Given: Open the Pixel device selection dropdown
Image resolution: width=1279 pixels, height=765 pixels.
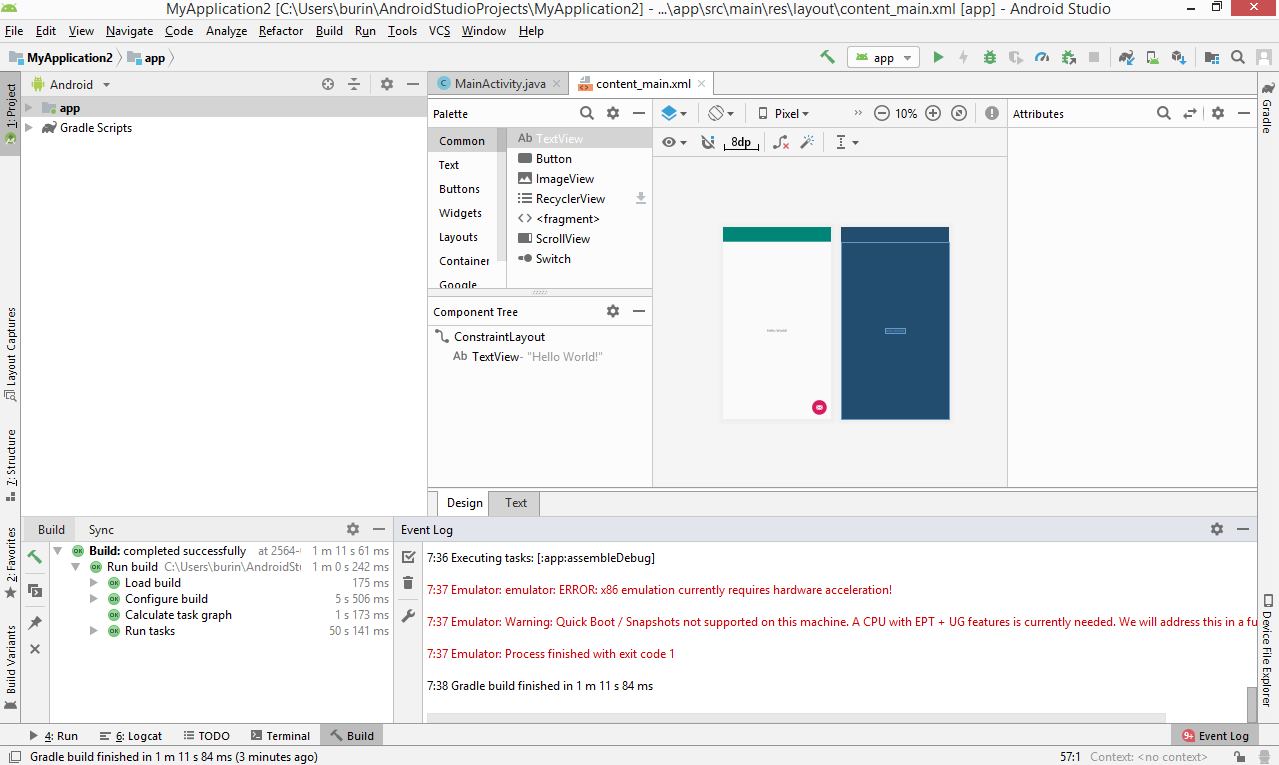Looking at the screenshot, I should click(783, 113).
